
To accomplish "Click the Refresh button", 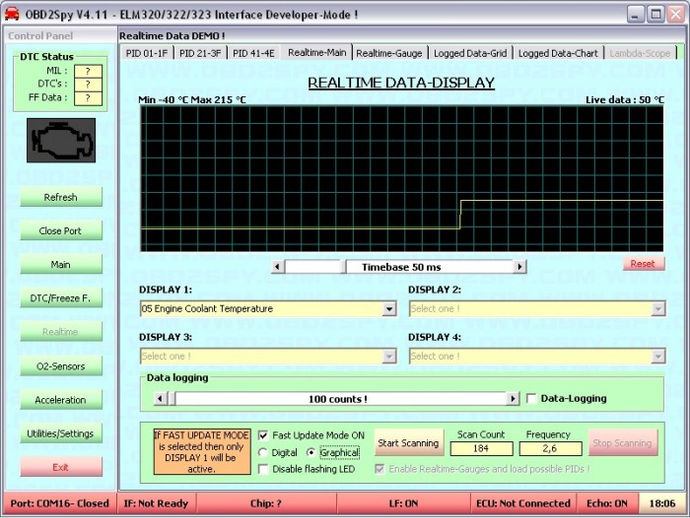I will click(61, 197).
